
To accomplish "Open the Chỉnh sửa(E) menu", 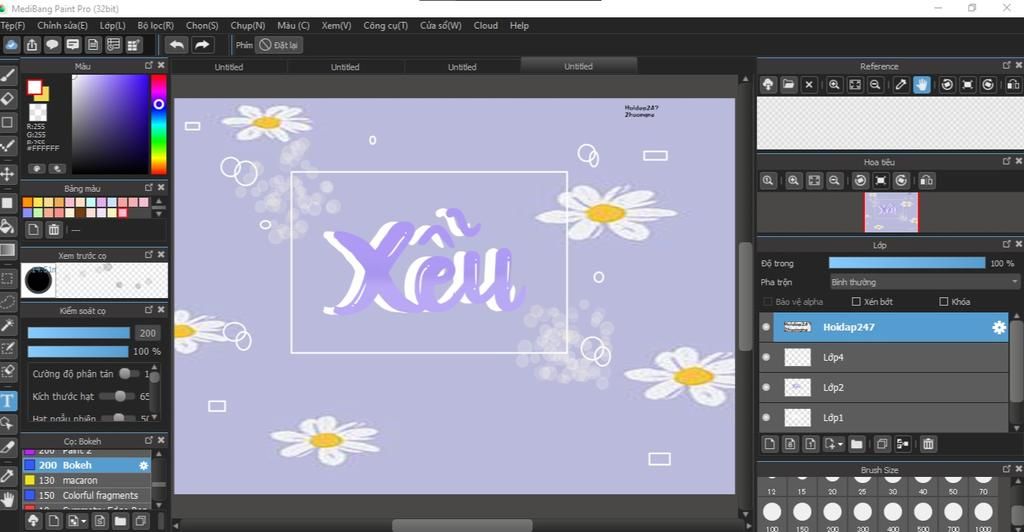I will click(x=62, y=25).
